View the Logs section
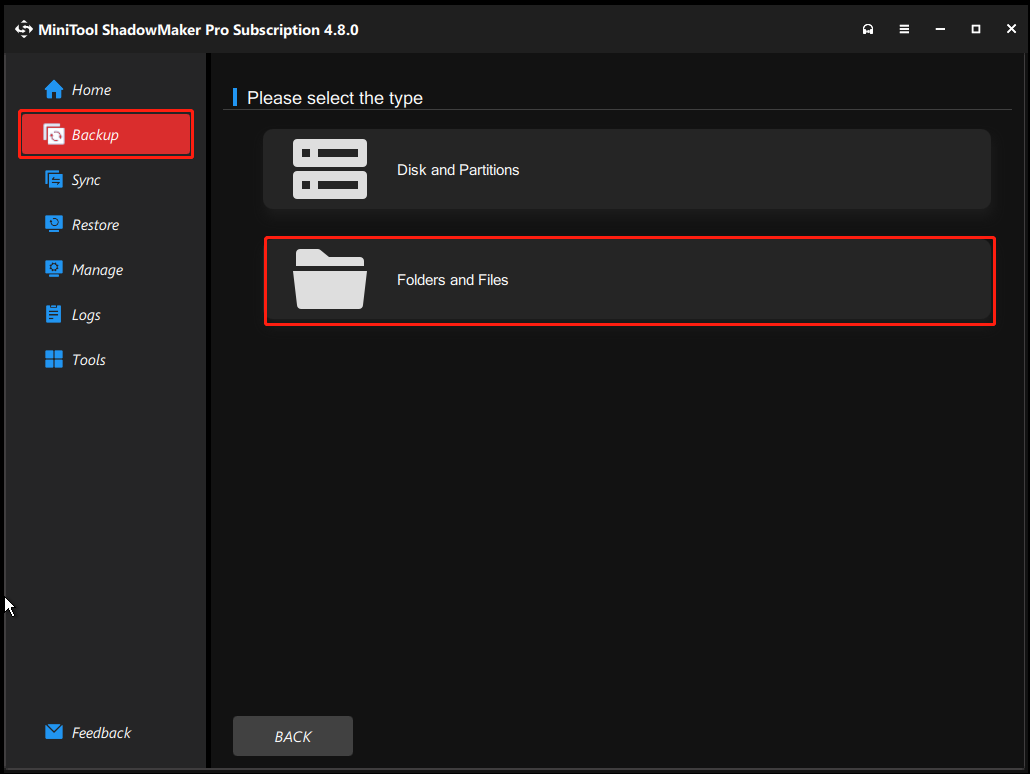 (x=86, y=314)
